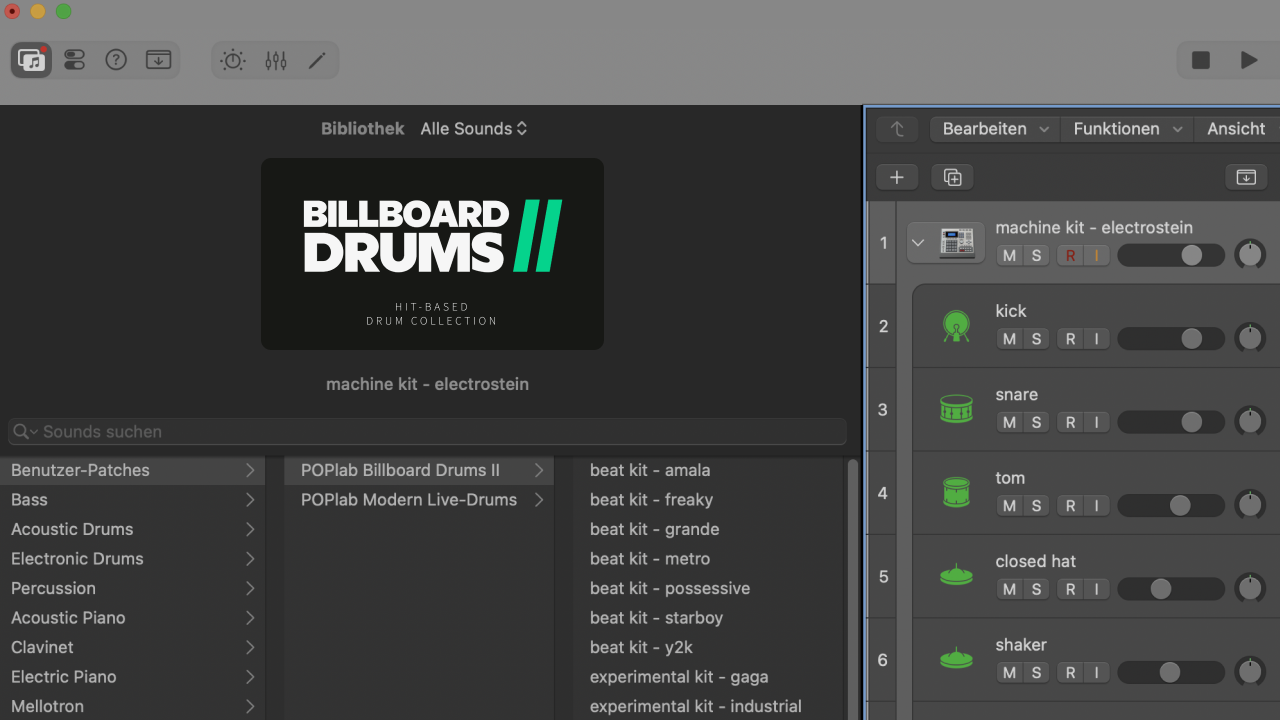Open the Inspector toggle switches icon
The image size is (1280, 720).
pyautogui.click(x=74, y=60)
